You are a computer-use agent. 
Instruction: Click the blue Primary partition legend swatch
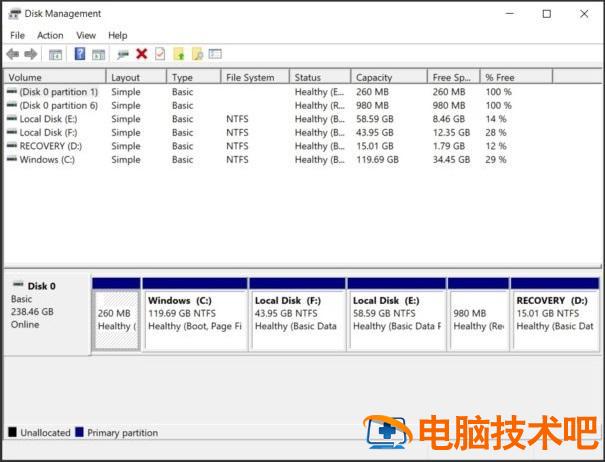tap(79, 432)
